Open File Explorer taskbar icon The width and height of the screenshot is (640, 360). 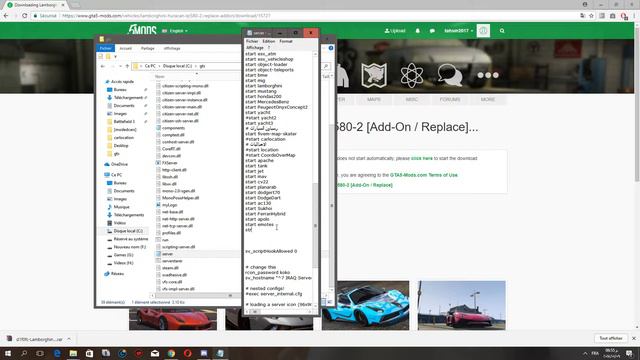pyautogui.click(x=73, y=353)
